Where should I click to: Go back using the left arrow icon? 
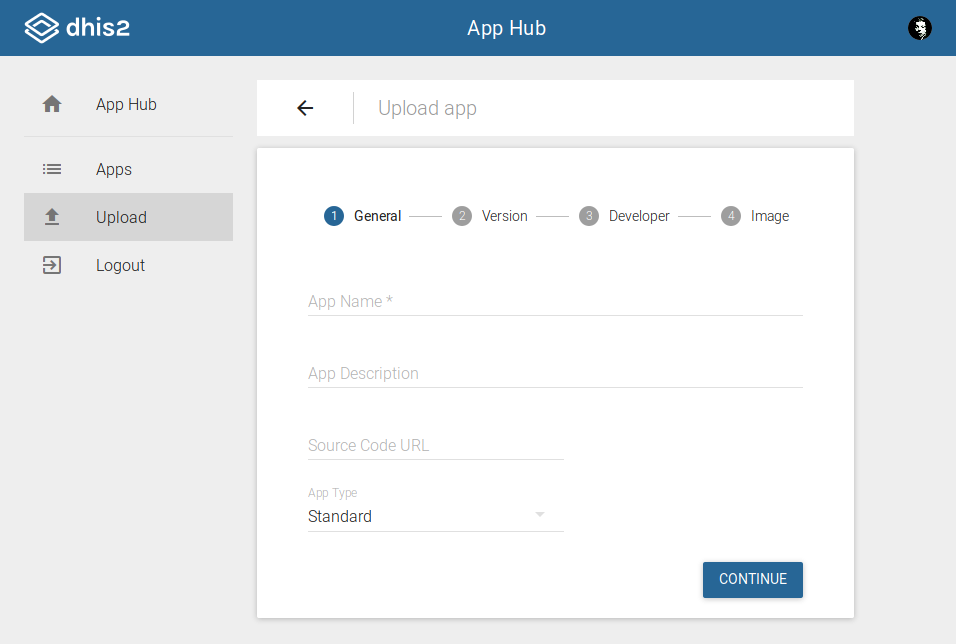tap(305, 108)
